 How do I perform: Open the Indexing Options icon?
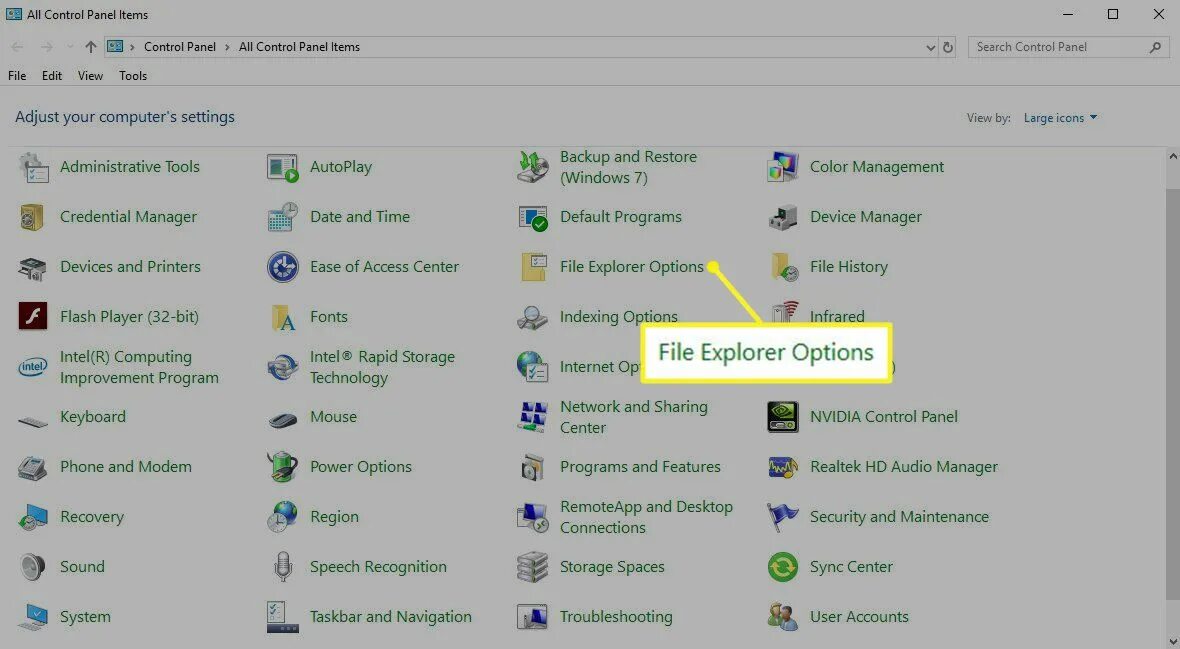(533, 317)
